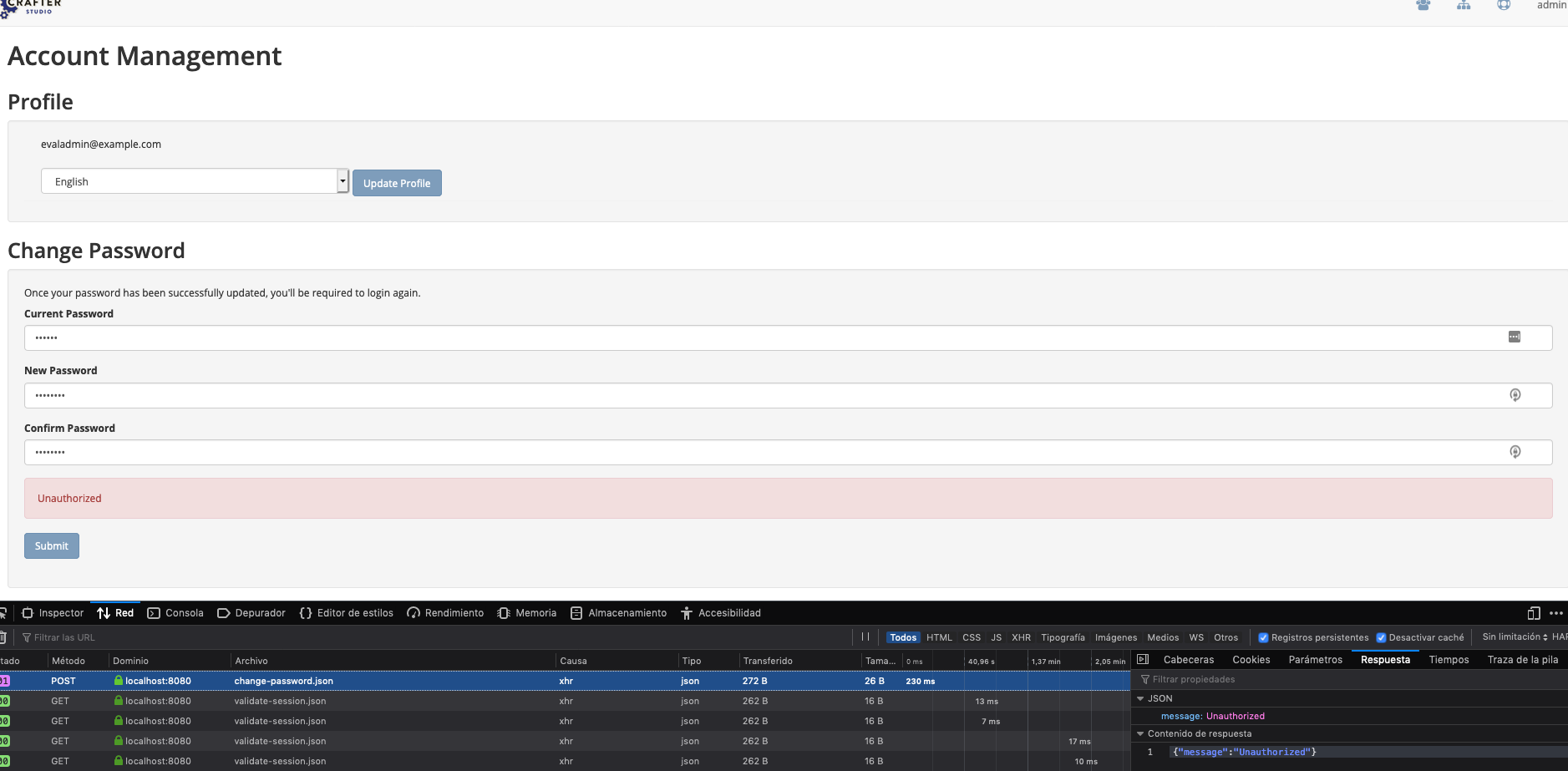1568x771 pixels.
Task: Toggle Desactivar caché checkbox
Action: click(1381, 637)
